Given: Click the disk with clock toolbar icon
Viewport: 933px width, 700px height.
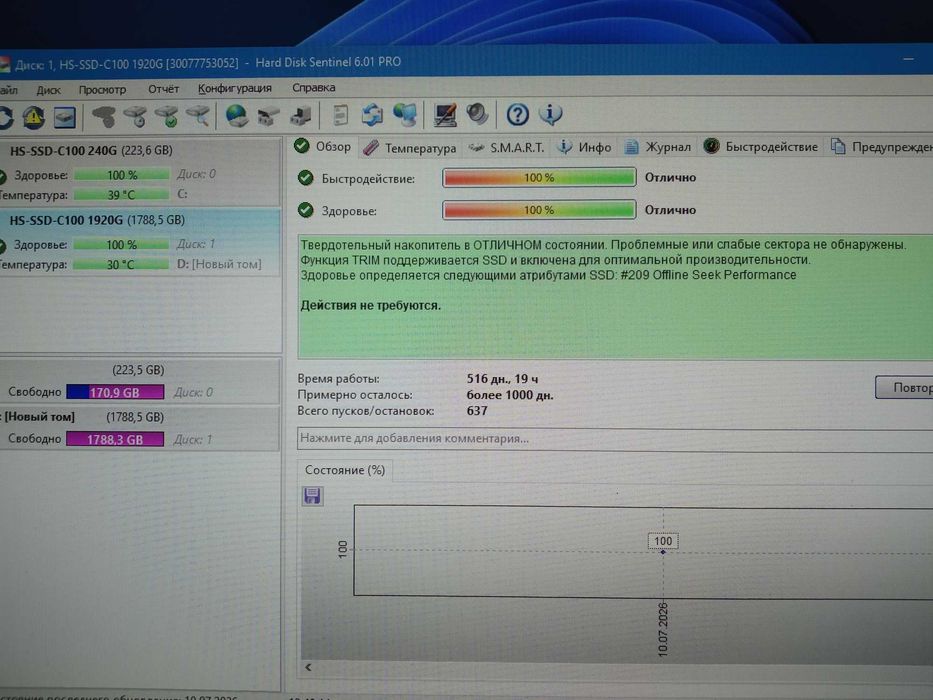Looking at the screenshot, I should (x=136, y=116).
